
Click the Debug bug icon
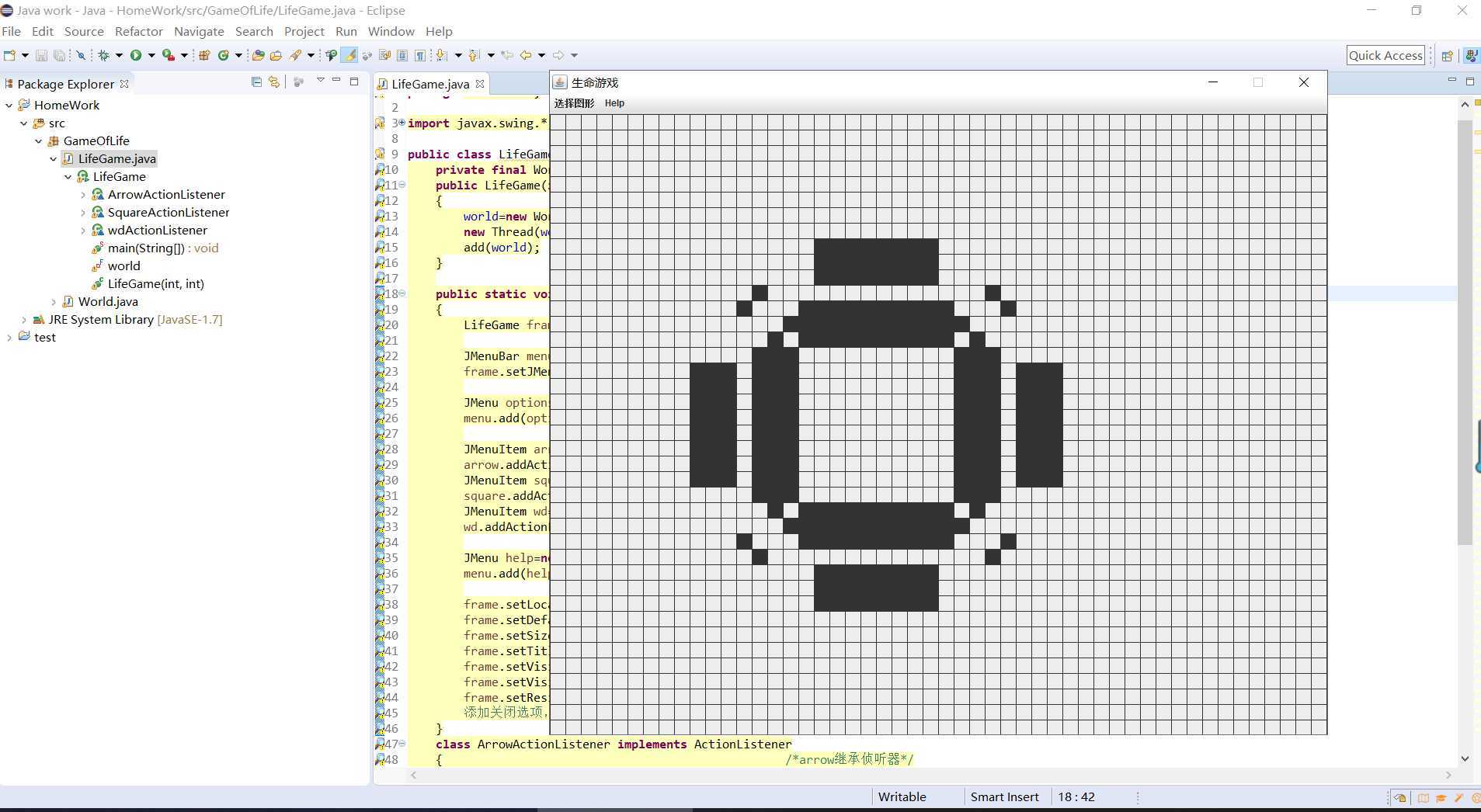[103, 55]
